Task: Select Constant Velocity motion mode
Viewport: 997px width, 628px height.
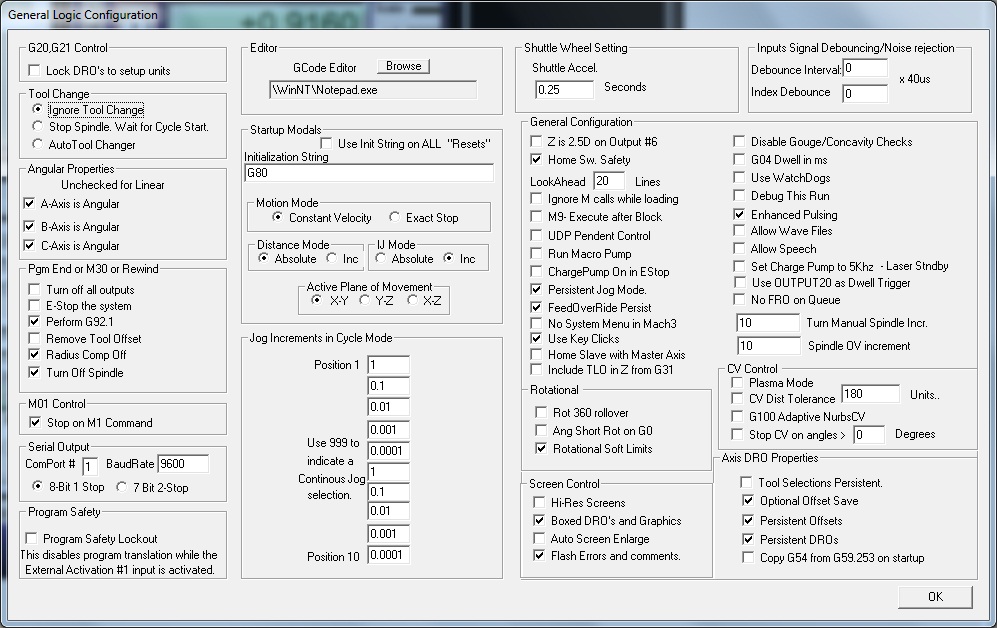Action: point(277,217)
